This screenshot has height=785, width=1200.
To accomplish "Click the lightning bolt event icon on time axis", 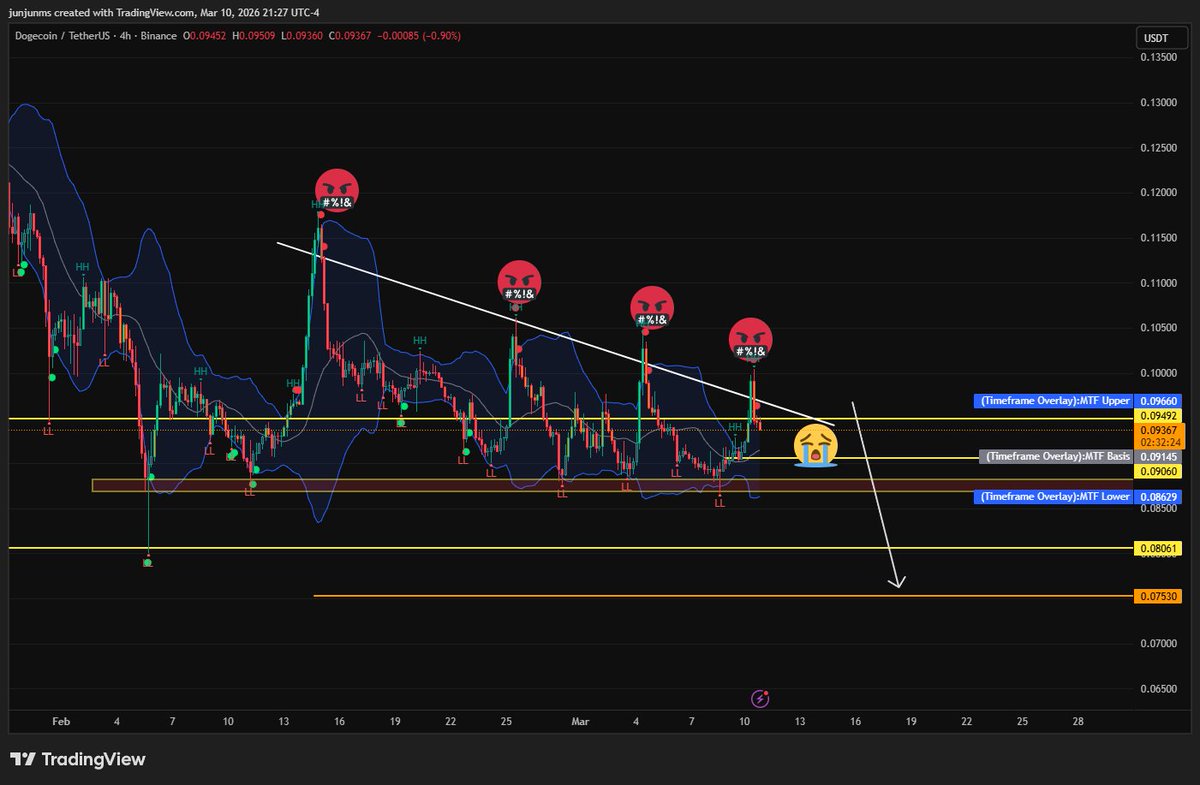I will coord(759,697).
